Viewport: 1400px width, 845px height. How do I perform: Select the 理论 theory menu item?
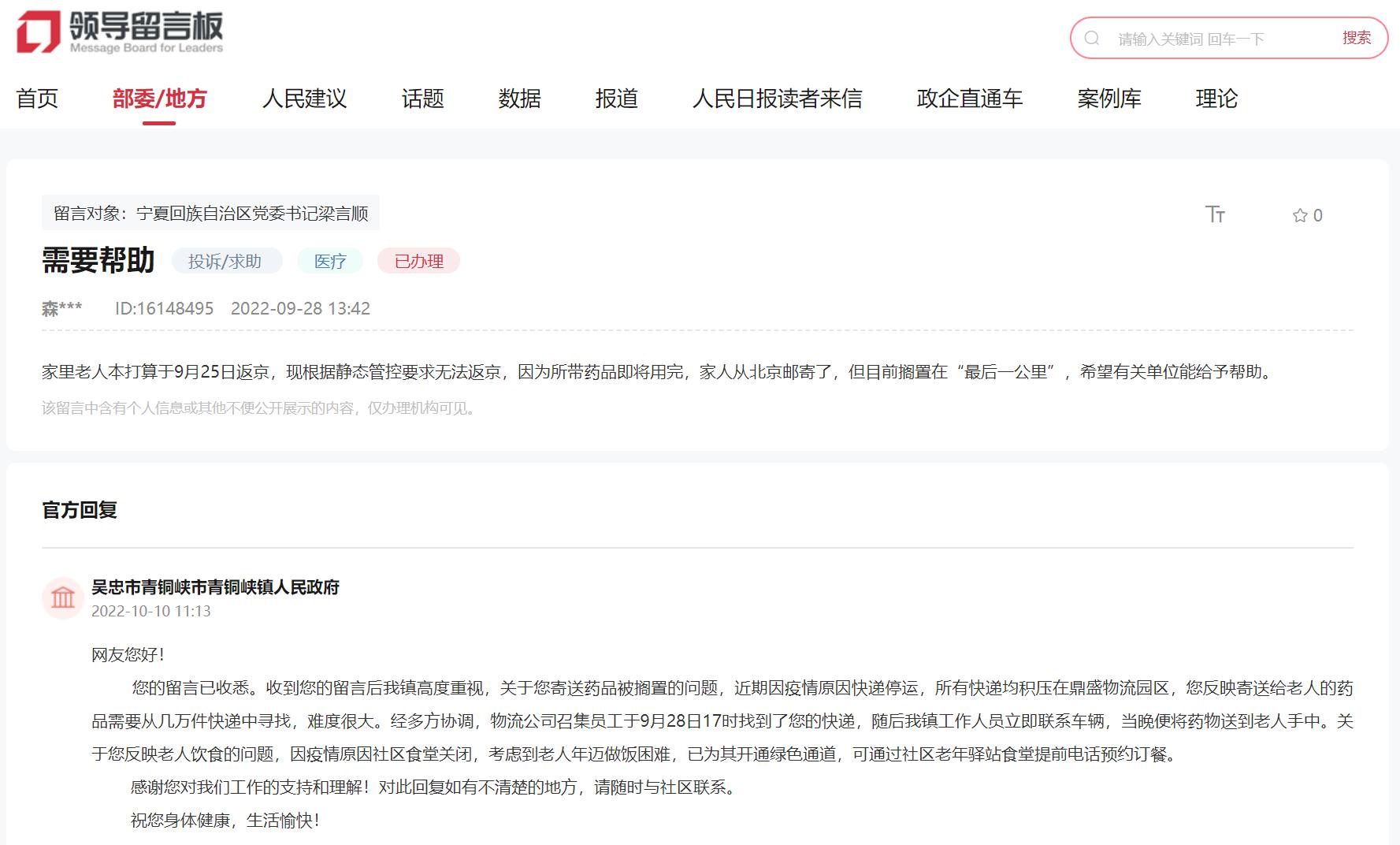[1216, 99]
